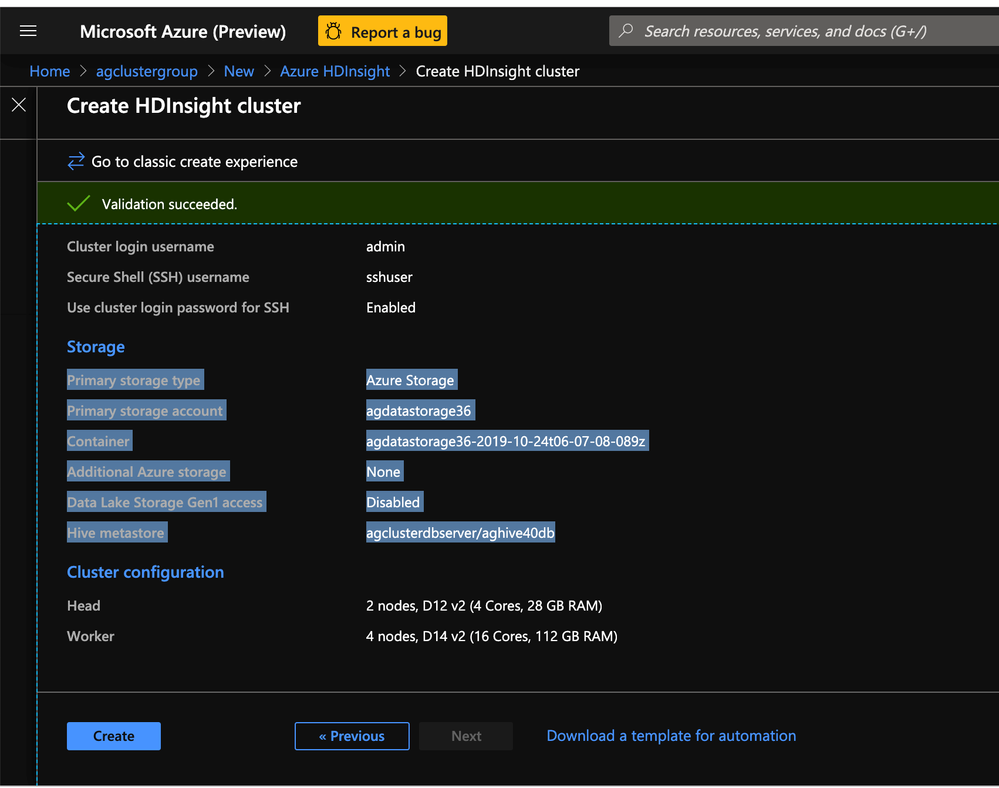Click the green validation checkmark icon
The height and width of the screenshot is (788, 999).
click(x=78, y=204)
